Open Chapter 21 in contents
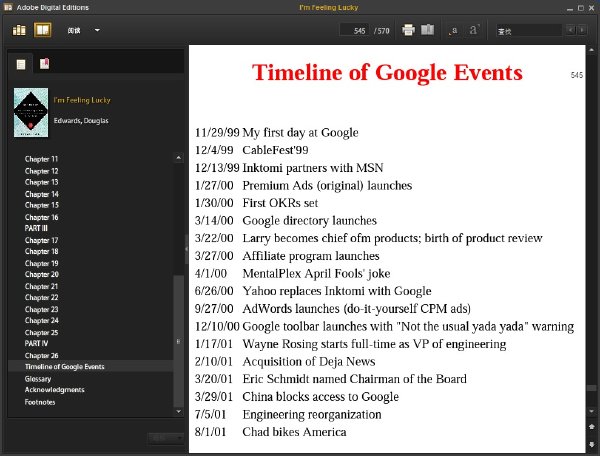 click(x=41, y=286)
